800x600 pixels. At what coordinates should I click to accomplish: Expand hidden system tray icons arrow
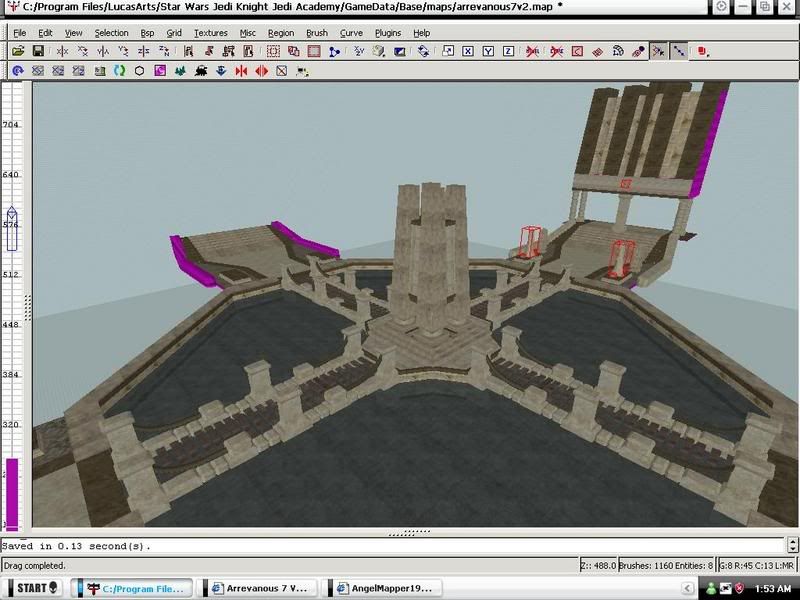click(x=687, y=589)
